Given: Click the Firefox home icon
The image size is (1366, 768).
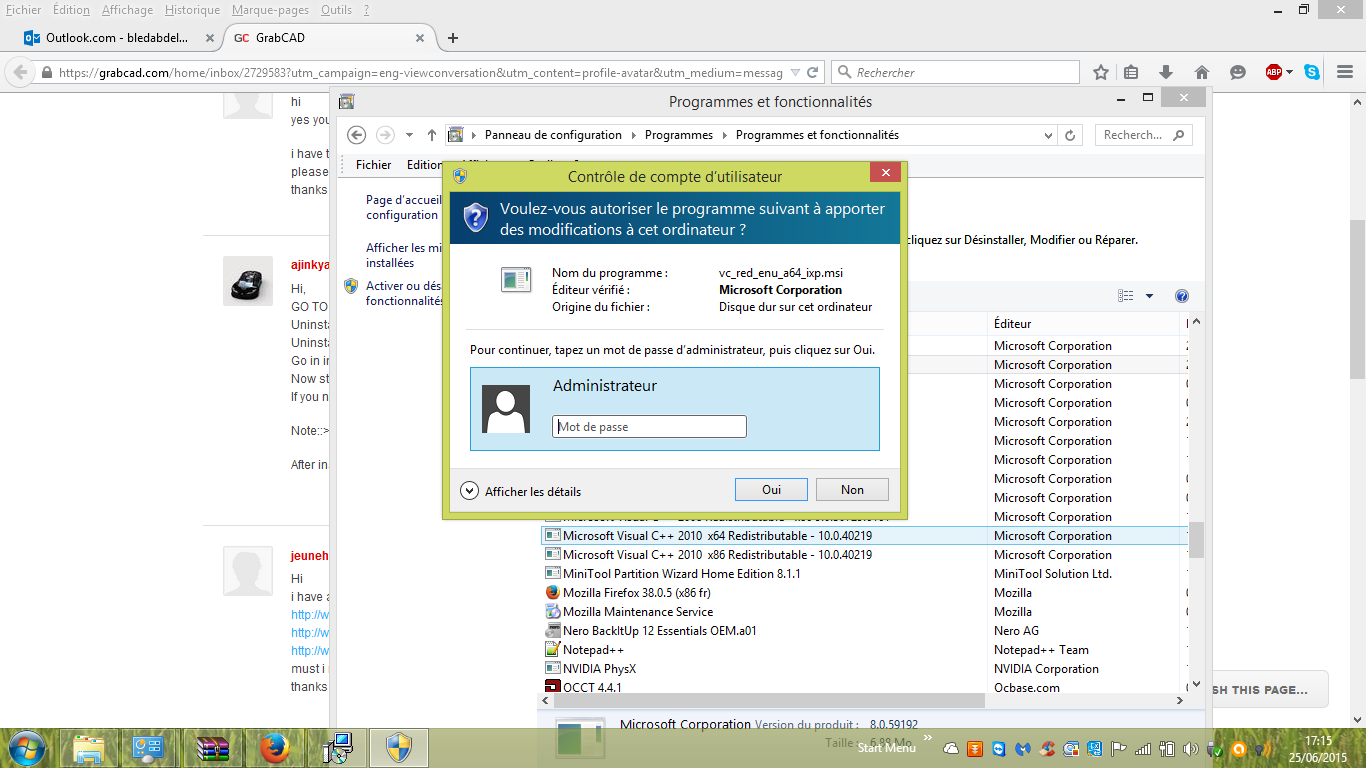Looking at the screenshot, I should click(x=1202, y=72).
